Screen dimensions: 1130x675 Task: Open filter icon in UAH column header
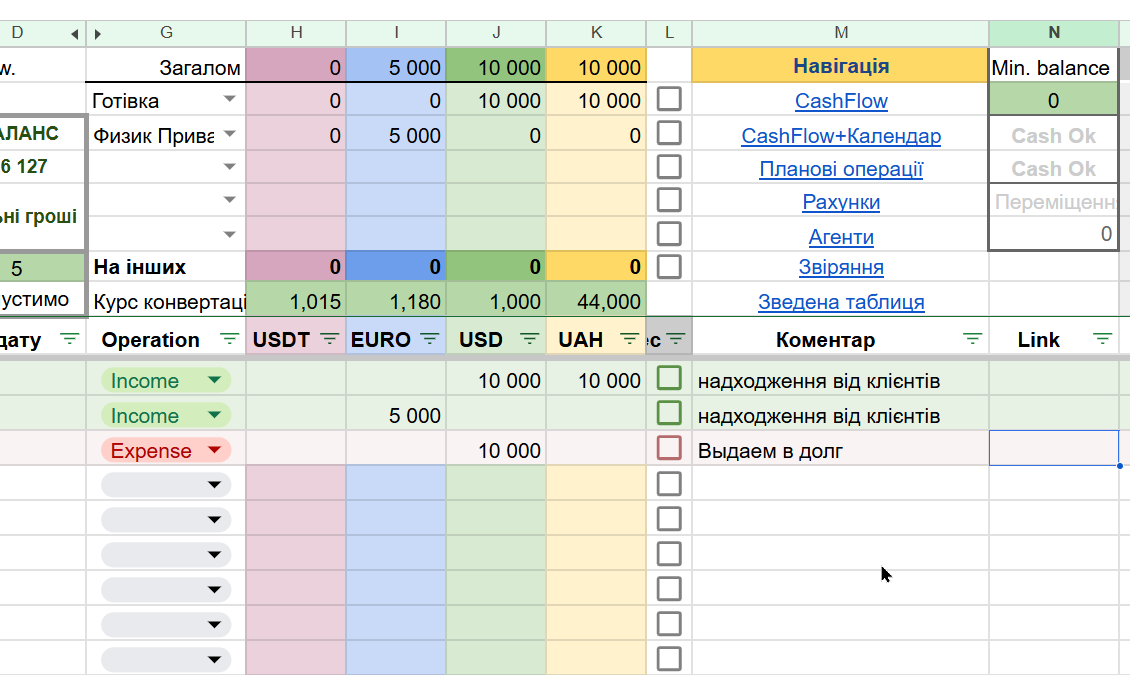[629, 340]
